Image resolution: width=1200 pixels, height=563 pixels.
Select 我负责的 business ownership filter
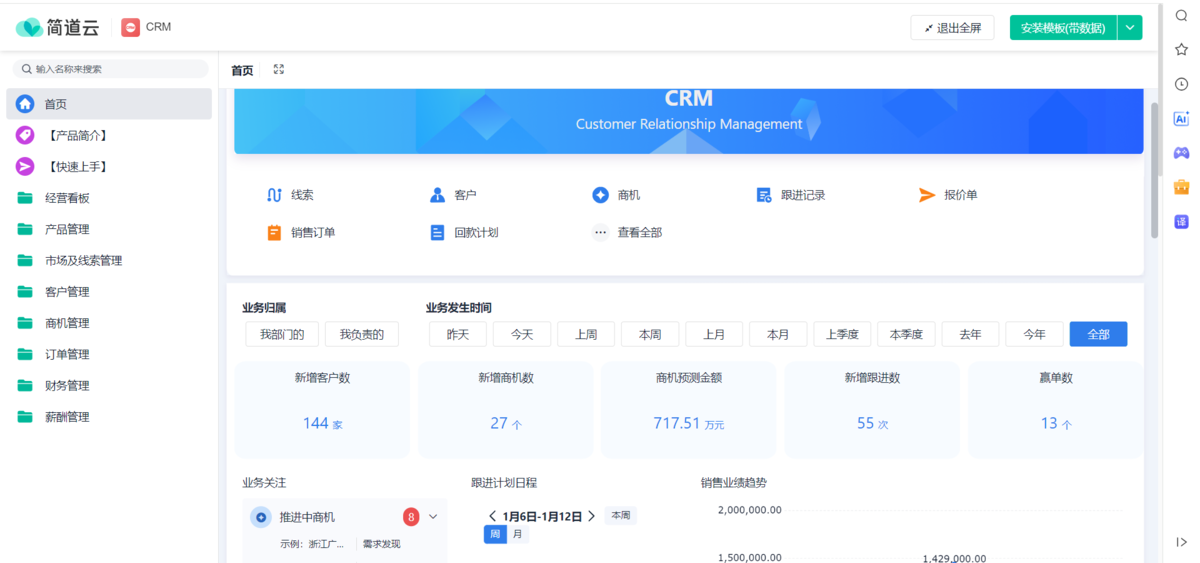(x=361, y=334)
